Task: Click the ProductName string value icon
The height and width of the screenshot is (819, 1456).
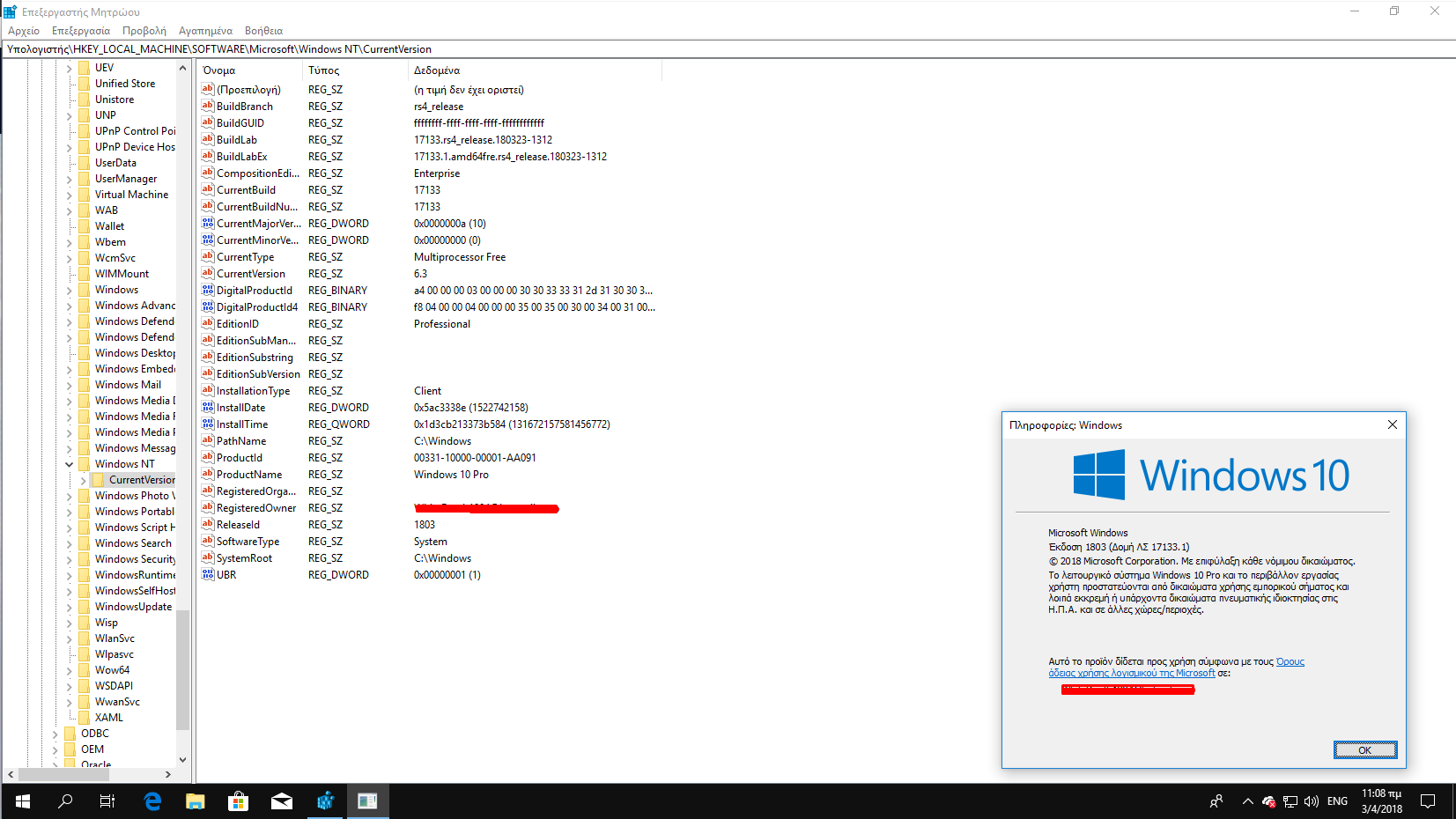Action: pyautogui.click(x=208, y=474)
